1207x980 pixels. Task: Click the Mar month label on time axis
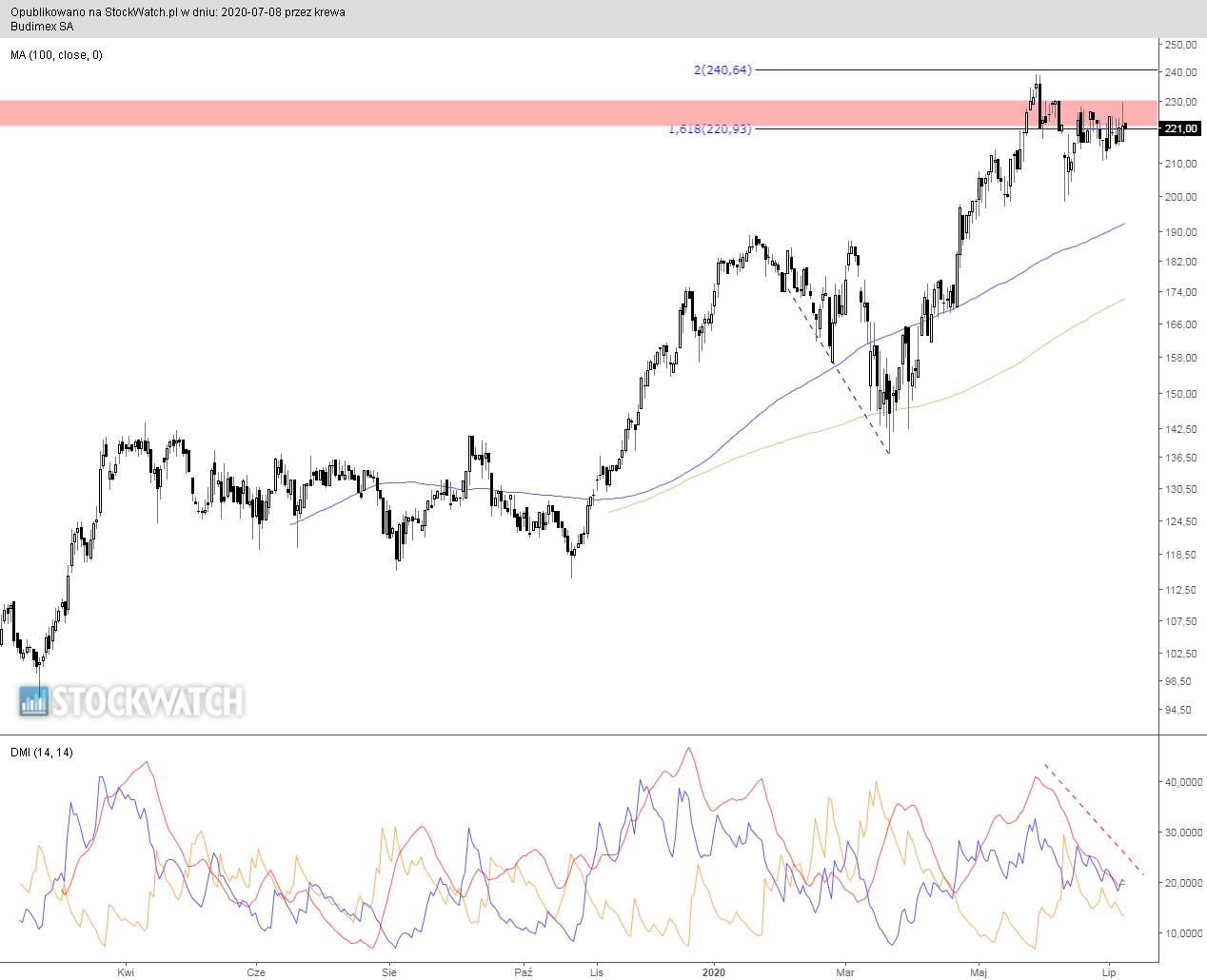pyautogui.click(x=844, y=972)
